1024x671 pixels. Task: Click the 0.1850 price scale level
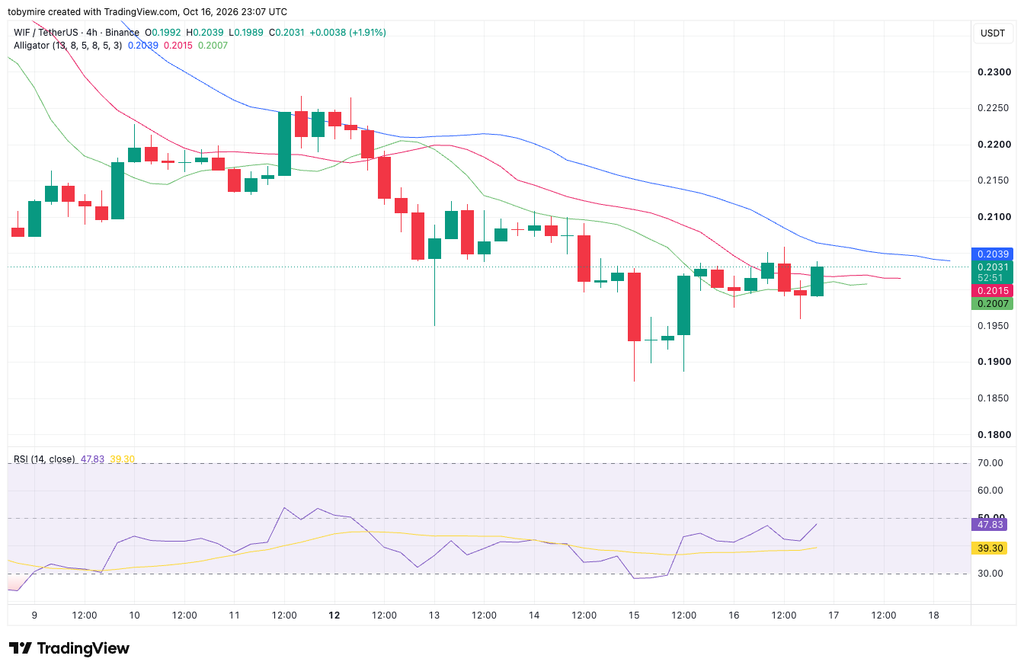click(994, 398)
